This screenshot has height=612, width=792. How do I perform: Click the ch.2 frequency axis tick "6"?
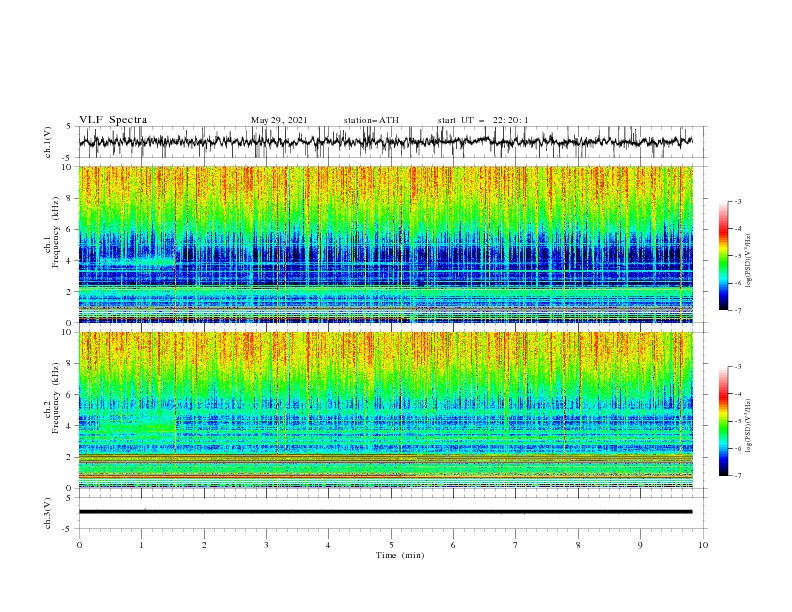tap(70, 395)
